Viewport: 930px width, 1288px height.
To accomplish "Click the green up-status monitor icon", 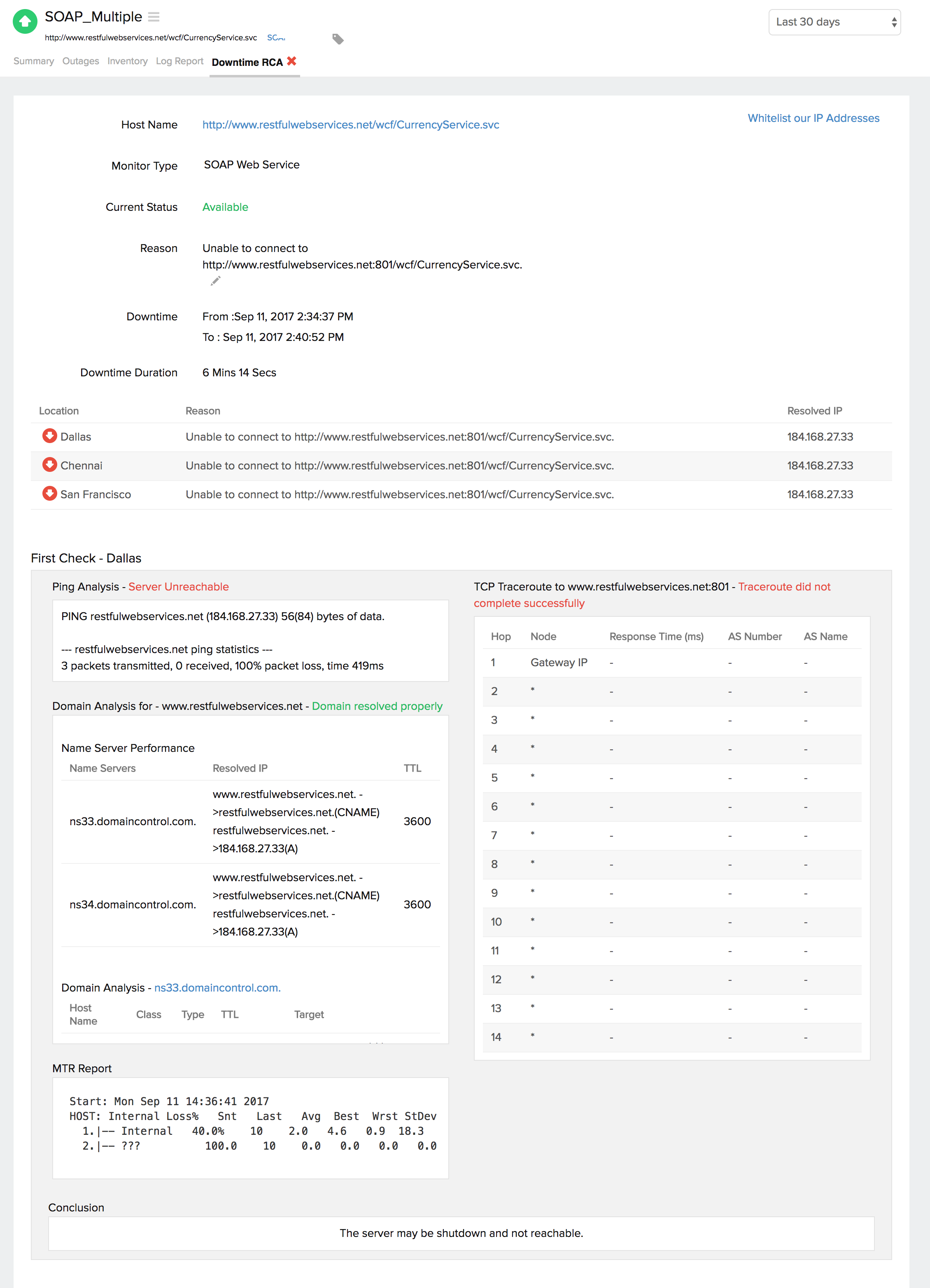I will tap(24, 21).
